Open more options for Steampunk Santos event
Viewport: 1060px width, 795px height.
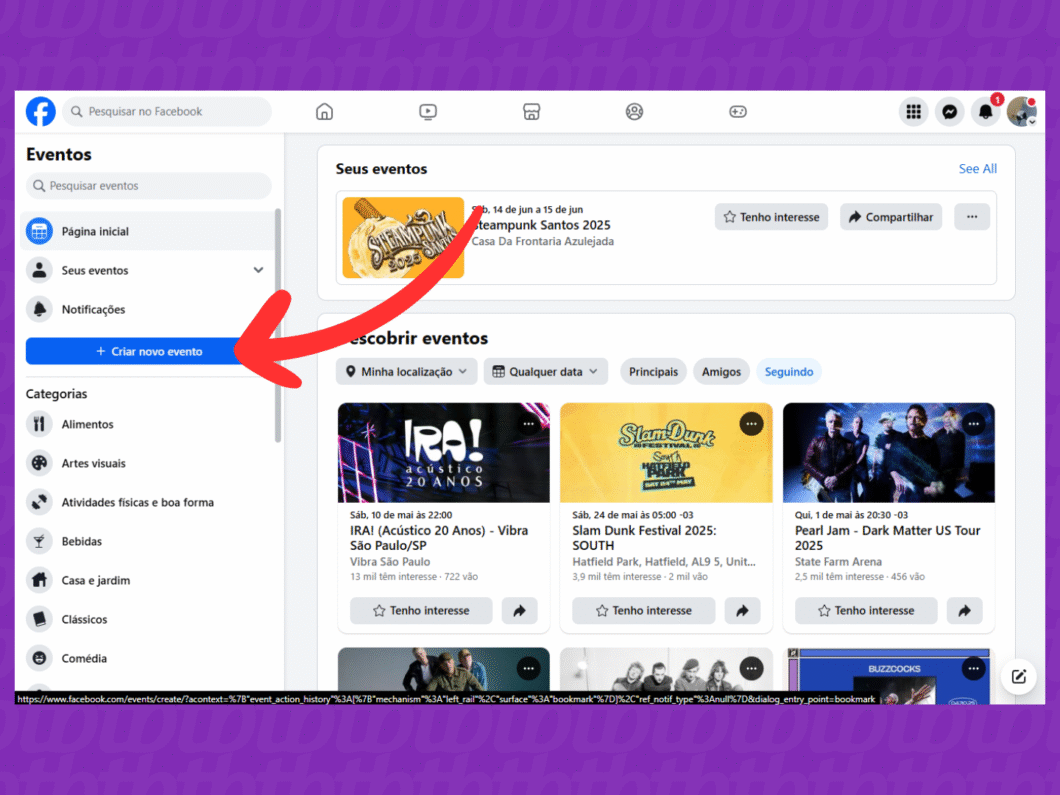pos(972,217)
